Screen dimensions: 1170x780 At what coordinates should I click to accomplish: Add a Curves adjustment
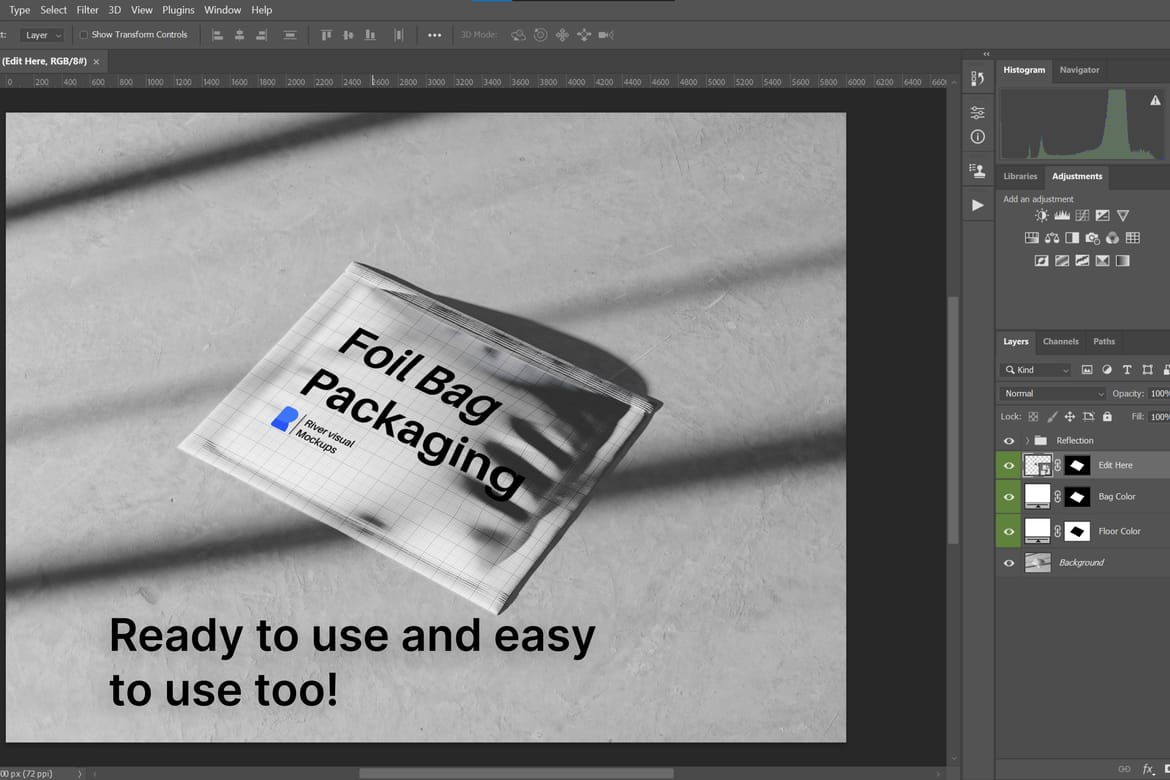1082,216
